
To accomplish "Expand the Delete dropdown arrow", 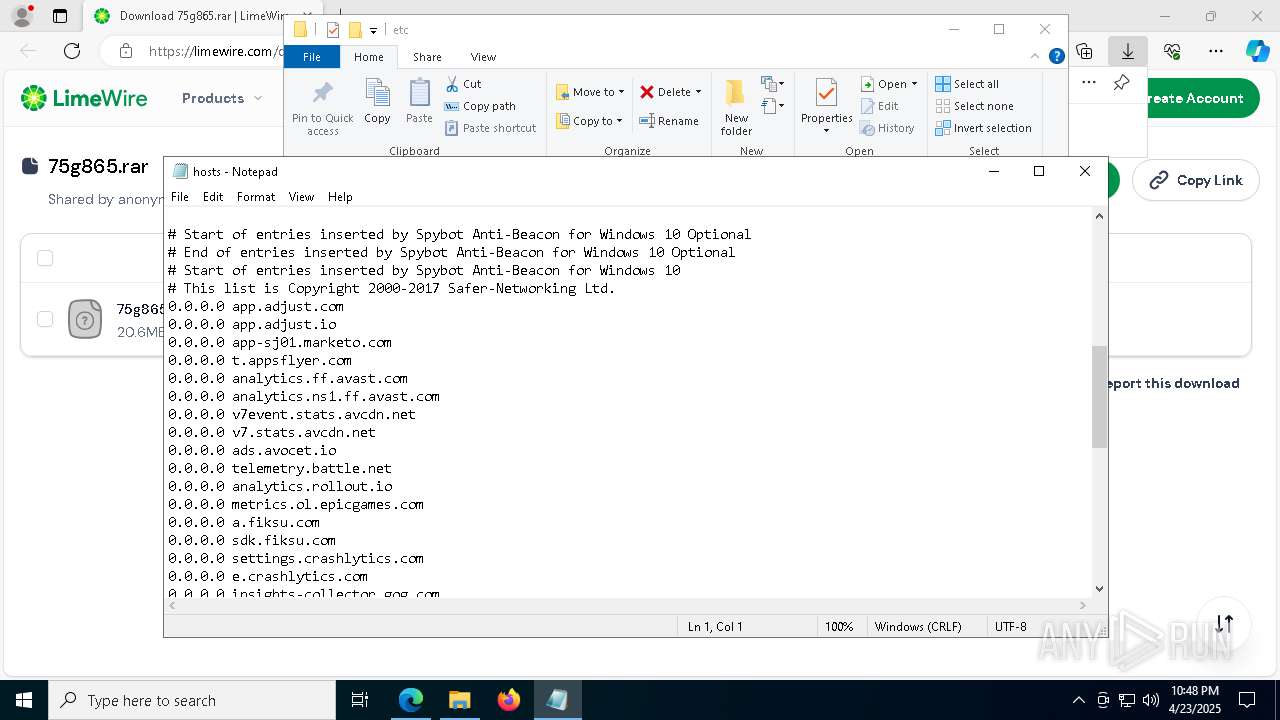I will tap(698, 92).
